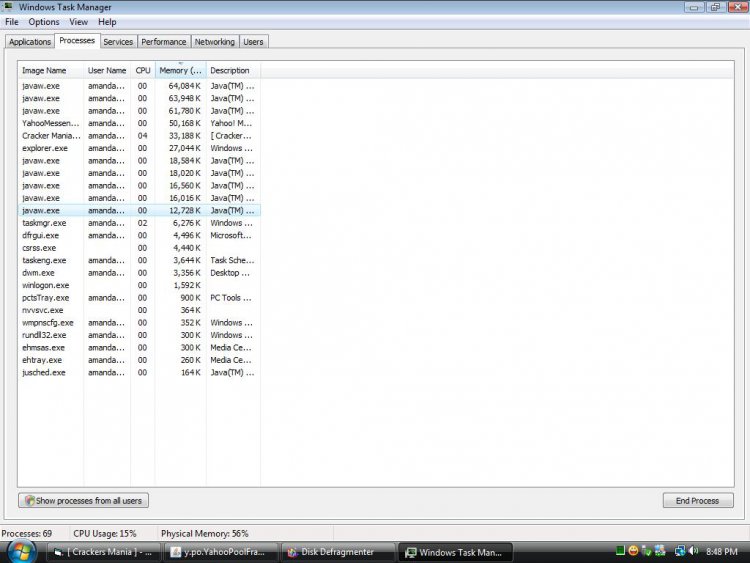The height and width of the screenshot is (563, 750).
Task: Click the Disk Defragmenter taskbar icon
Action: [293, 552]
